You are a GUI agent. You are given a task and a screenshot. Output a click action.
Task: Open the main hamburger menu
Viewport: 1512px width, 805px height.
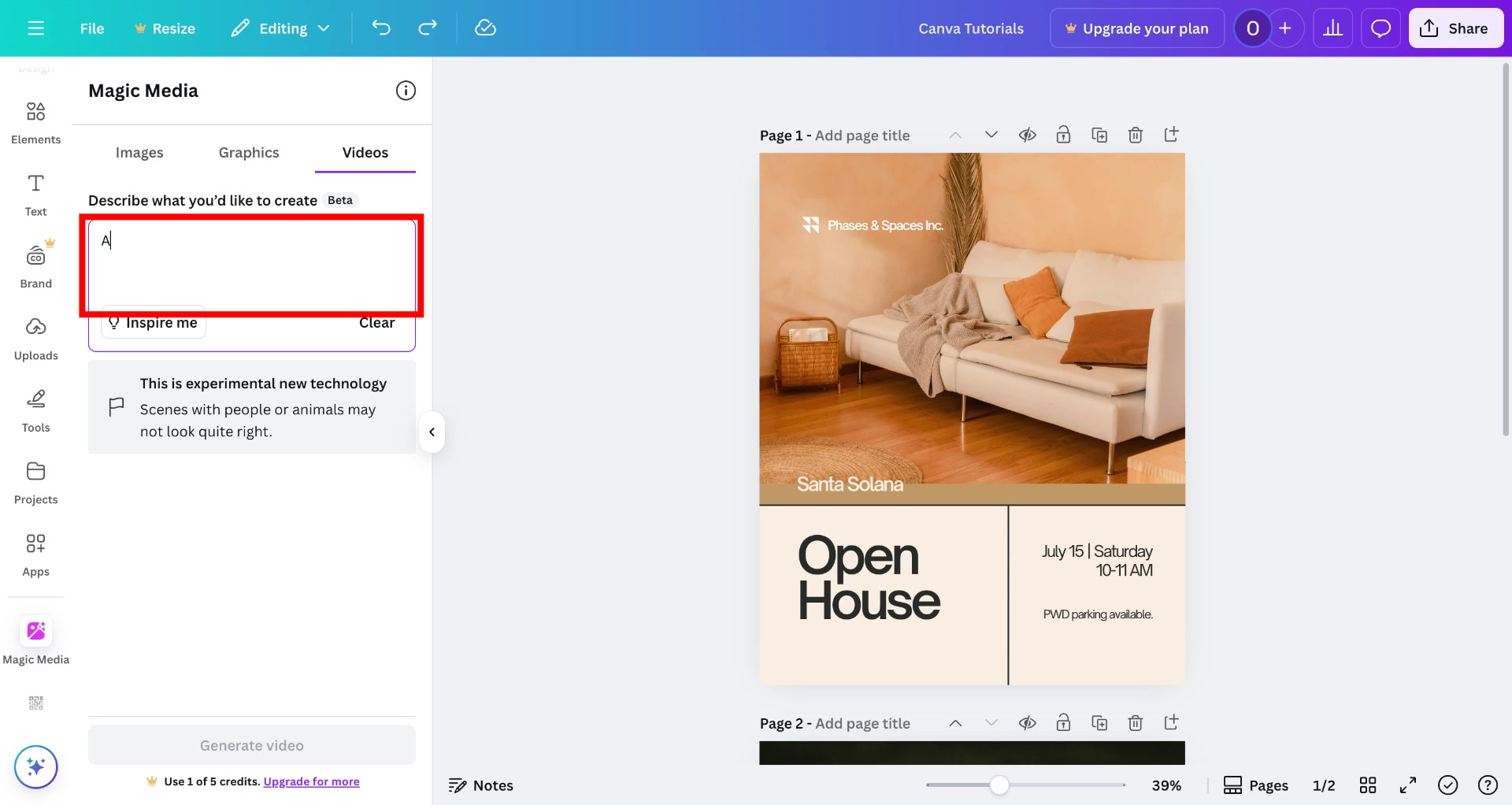(x=35, y=28)
